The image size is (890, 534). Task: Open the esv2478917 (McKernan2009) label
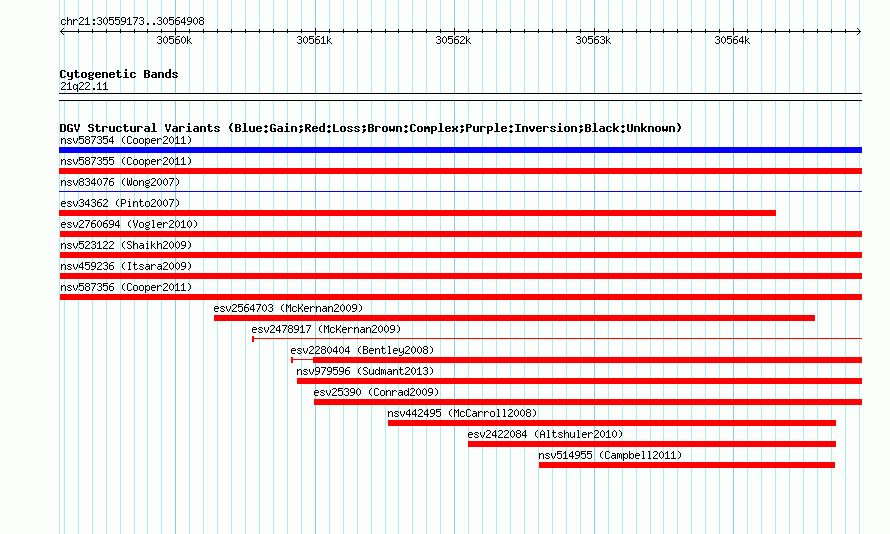[326, 329]
